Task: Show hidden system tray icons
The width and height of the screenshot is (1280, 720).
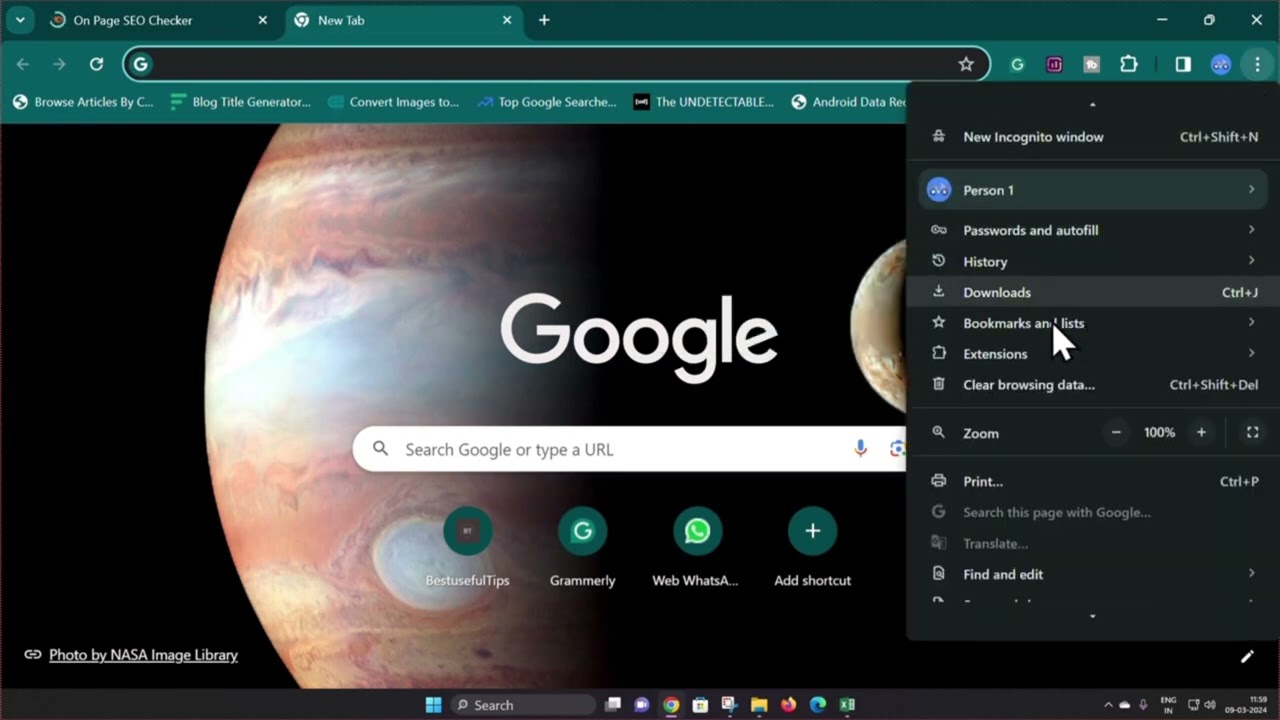Action: [1107, 705]
